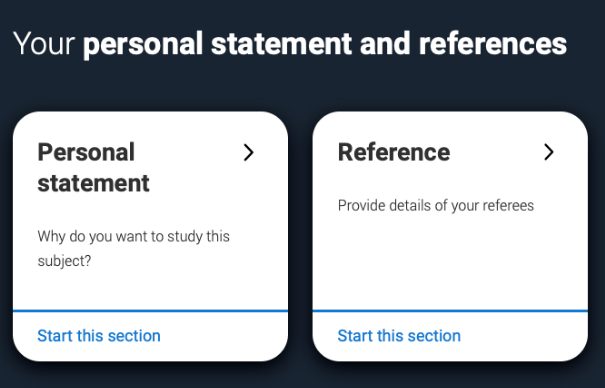This screenshot has width=605, height=388.
Task: Click empty white area inside Reference card
Action: 450,262
